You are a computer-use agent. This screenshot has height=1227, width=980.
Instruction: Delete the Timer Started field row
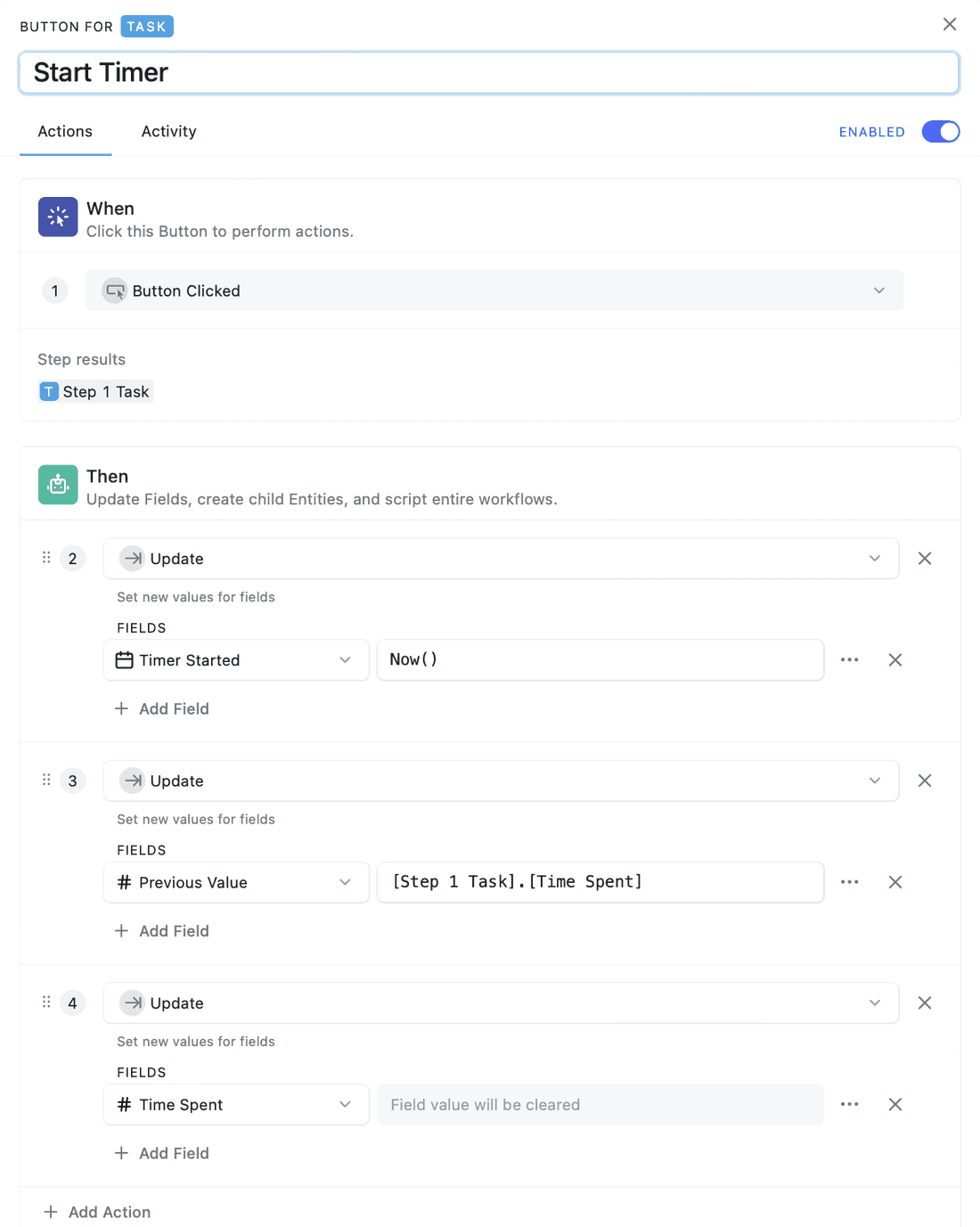(x=895, y=660)
